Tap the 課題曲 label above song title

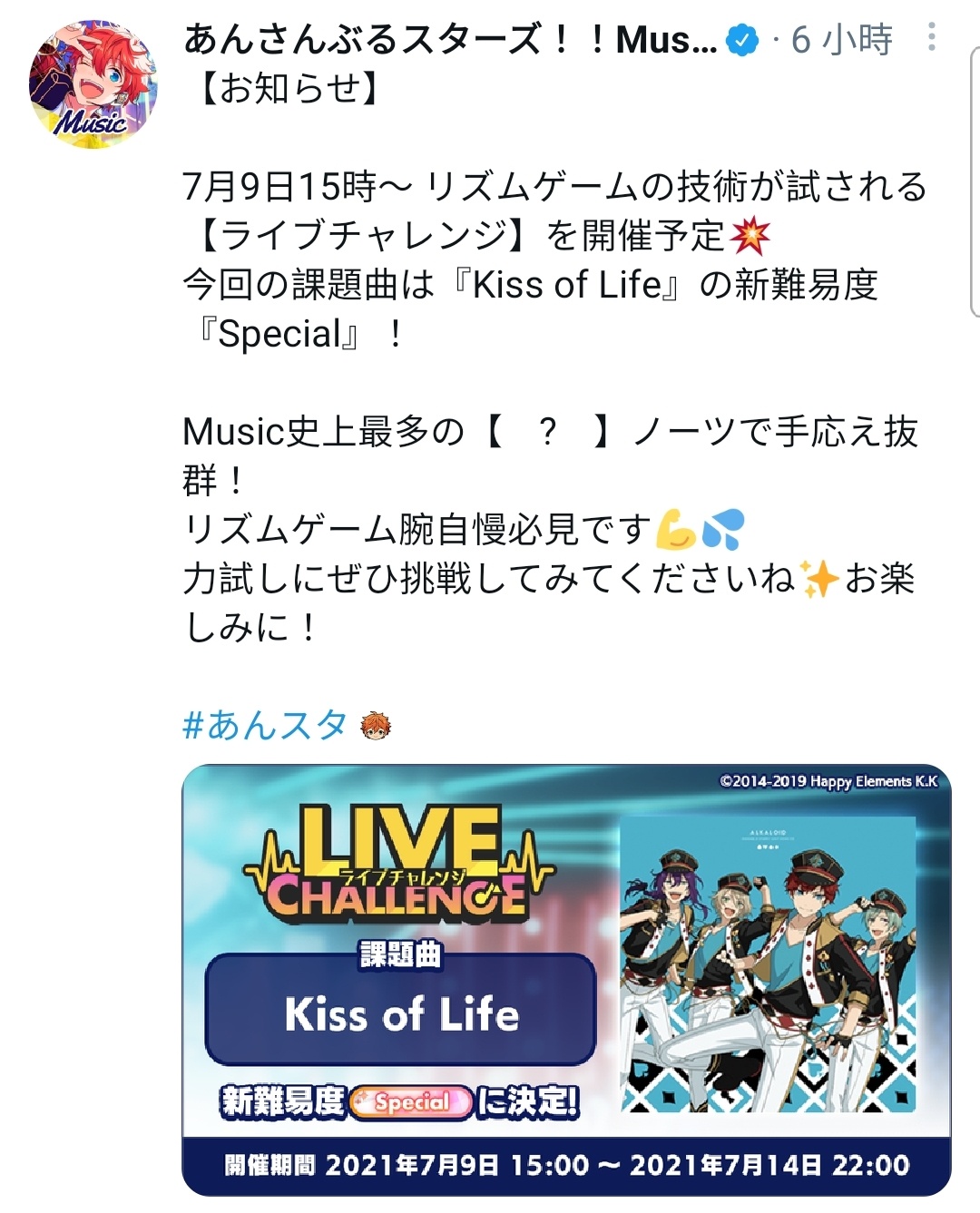pyautogui.click(x=400, y=954)
